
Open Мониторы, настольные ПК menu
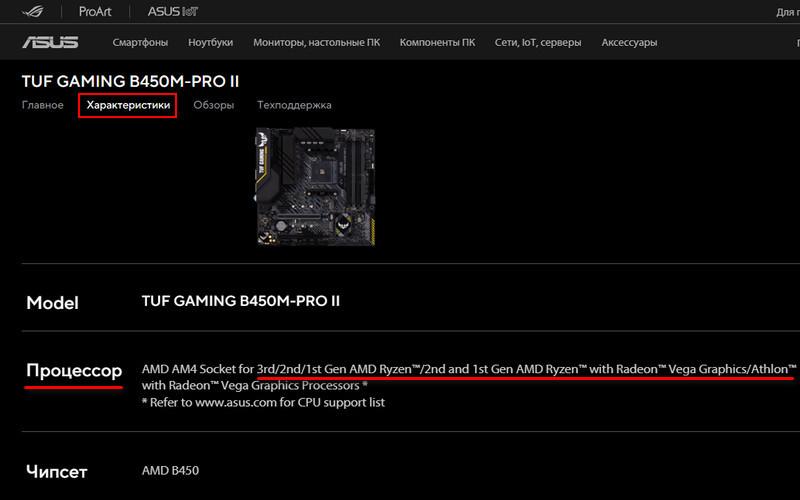[x=316, y=42]
